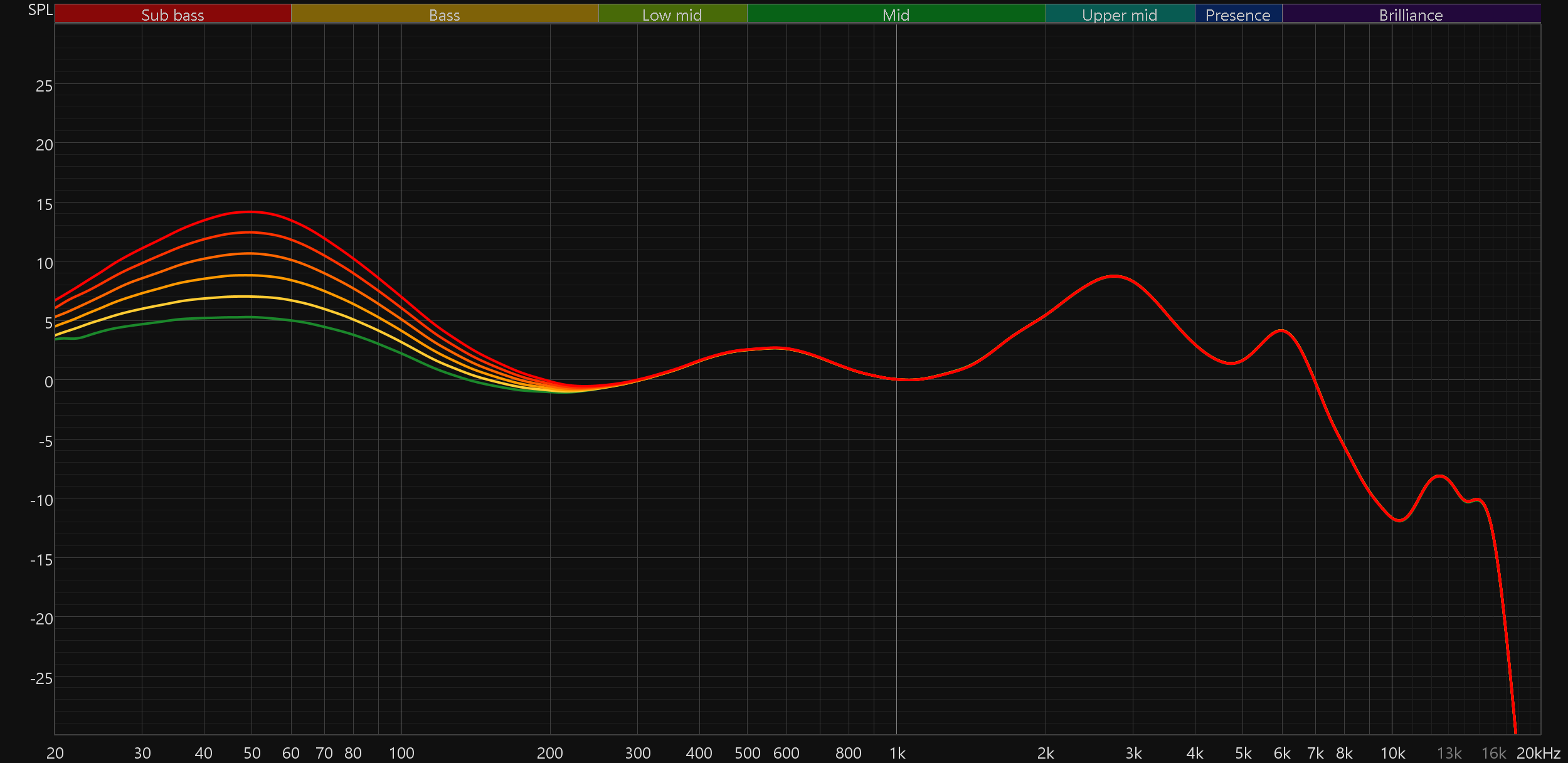The image size is (1568, 763).
Task: Click the green curve's left end at 20 Hz
Action: pos(56,339)
